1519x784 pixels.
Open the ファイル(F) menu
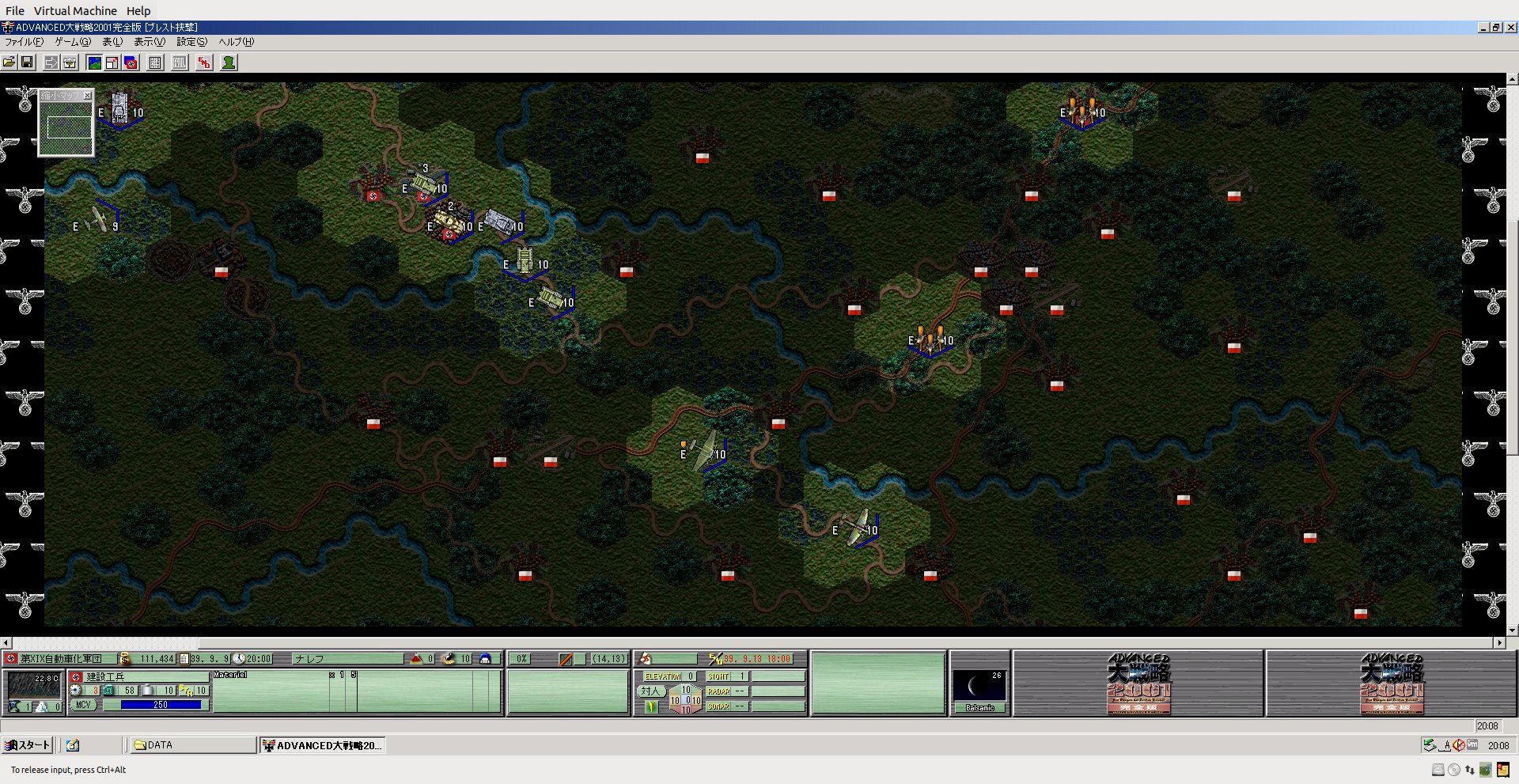[x=25, y=42]
